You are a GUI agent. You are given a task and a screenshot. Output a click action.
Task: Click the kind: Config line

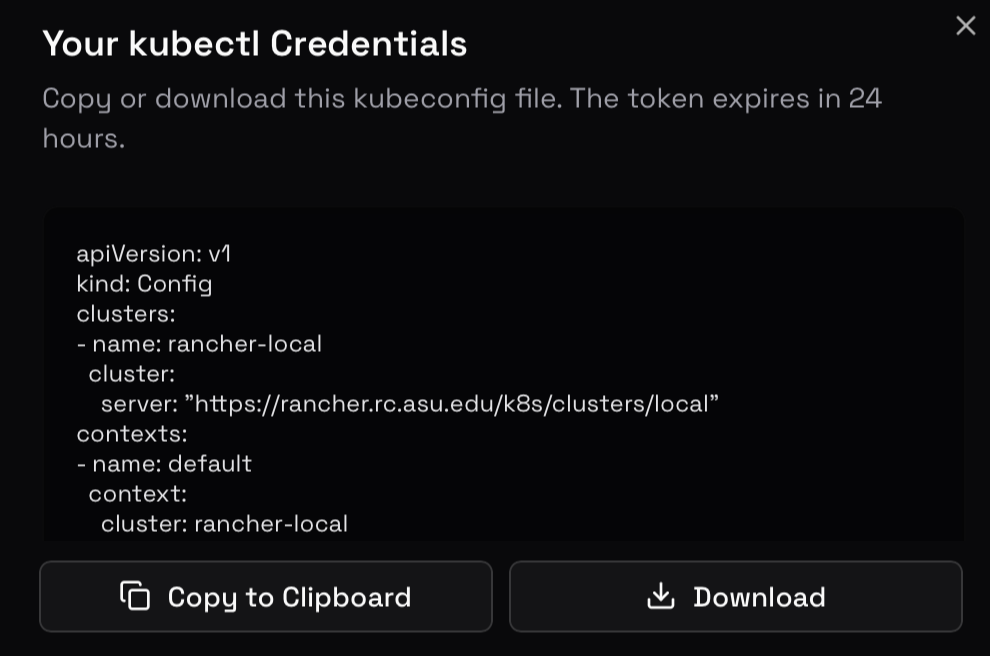pos(145,284)
